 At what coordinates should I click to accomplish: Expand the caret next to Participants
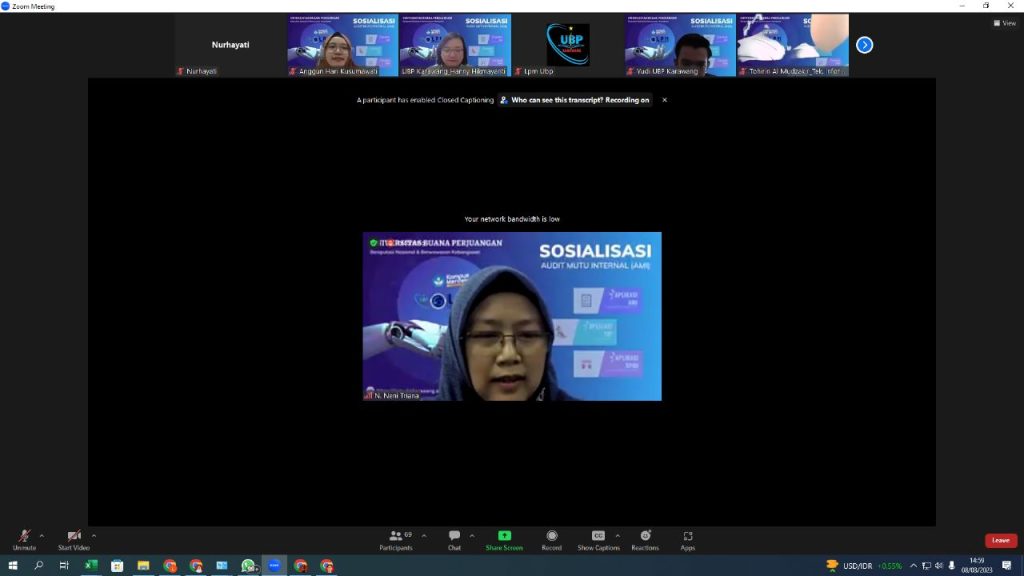(424, 536)
